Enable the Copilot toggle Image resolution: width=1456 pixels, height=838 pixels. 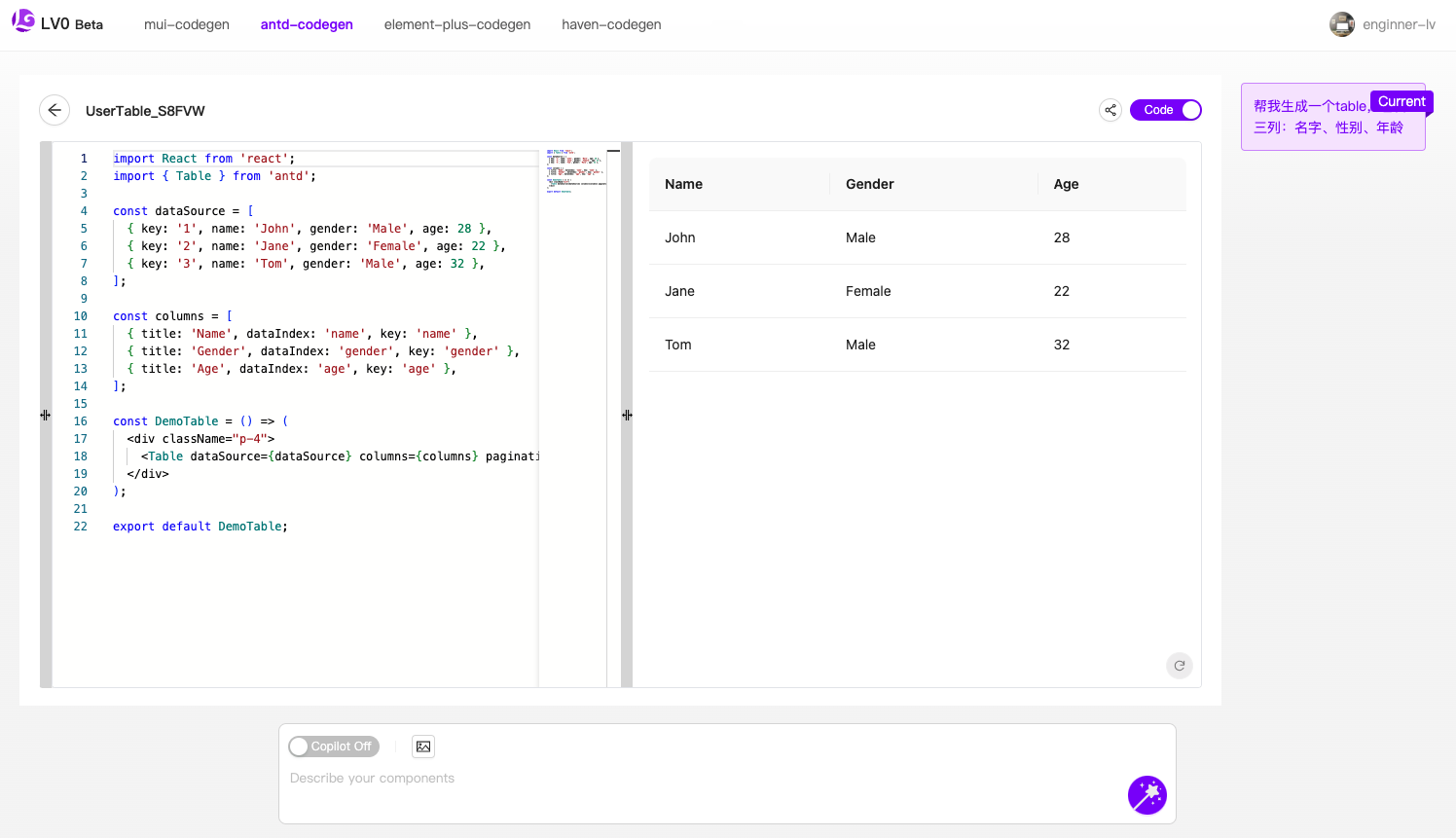tap(334, 747)
